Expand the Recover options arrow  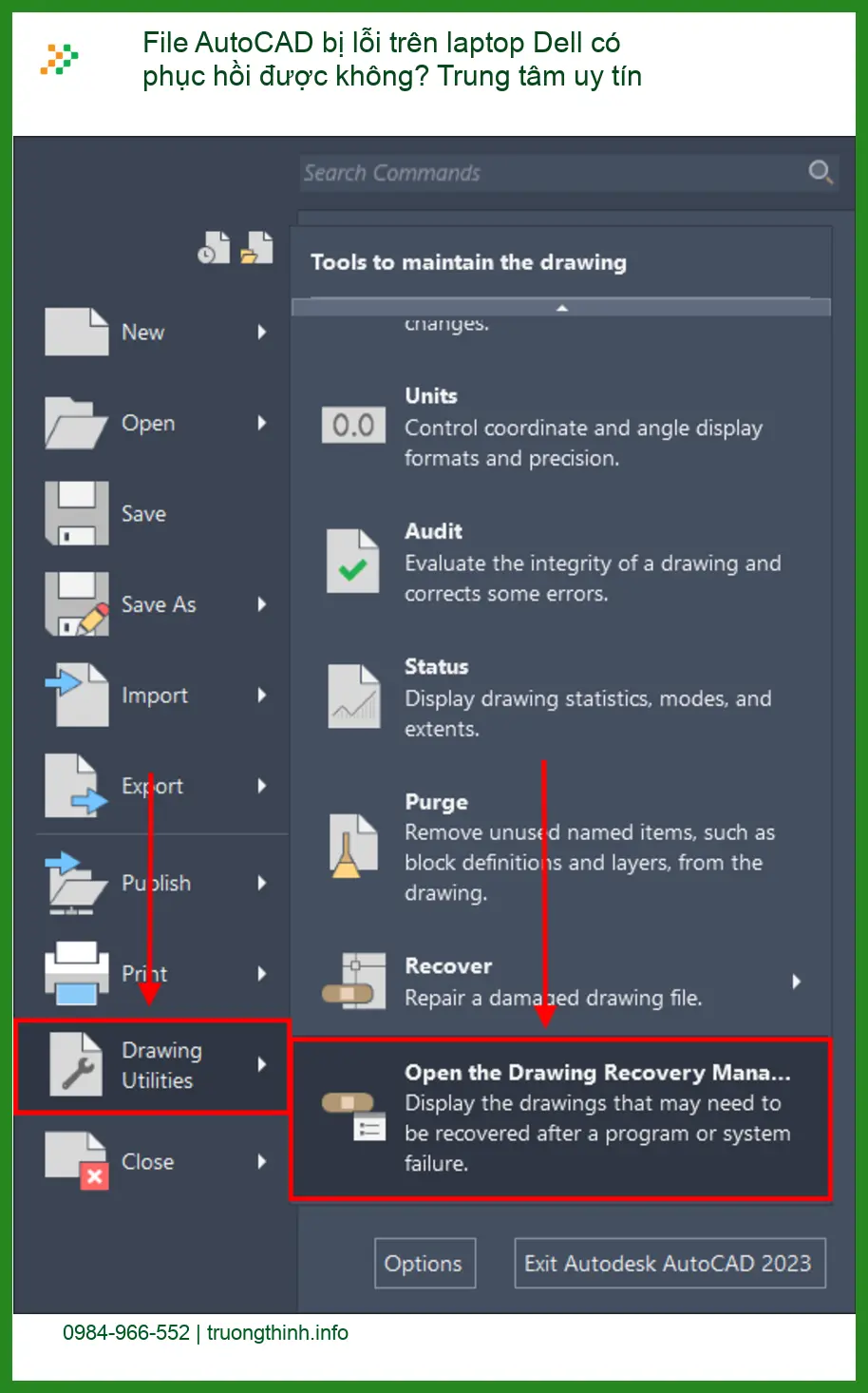(x=796, y=982)
